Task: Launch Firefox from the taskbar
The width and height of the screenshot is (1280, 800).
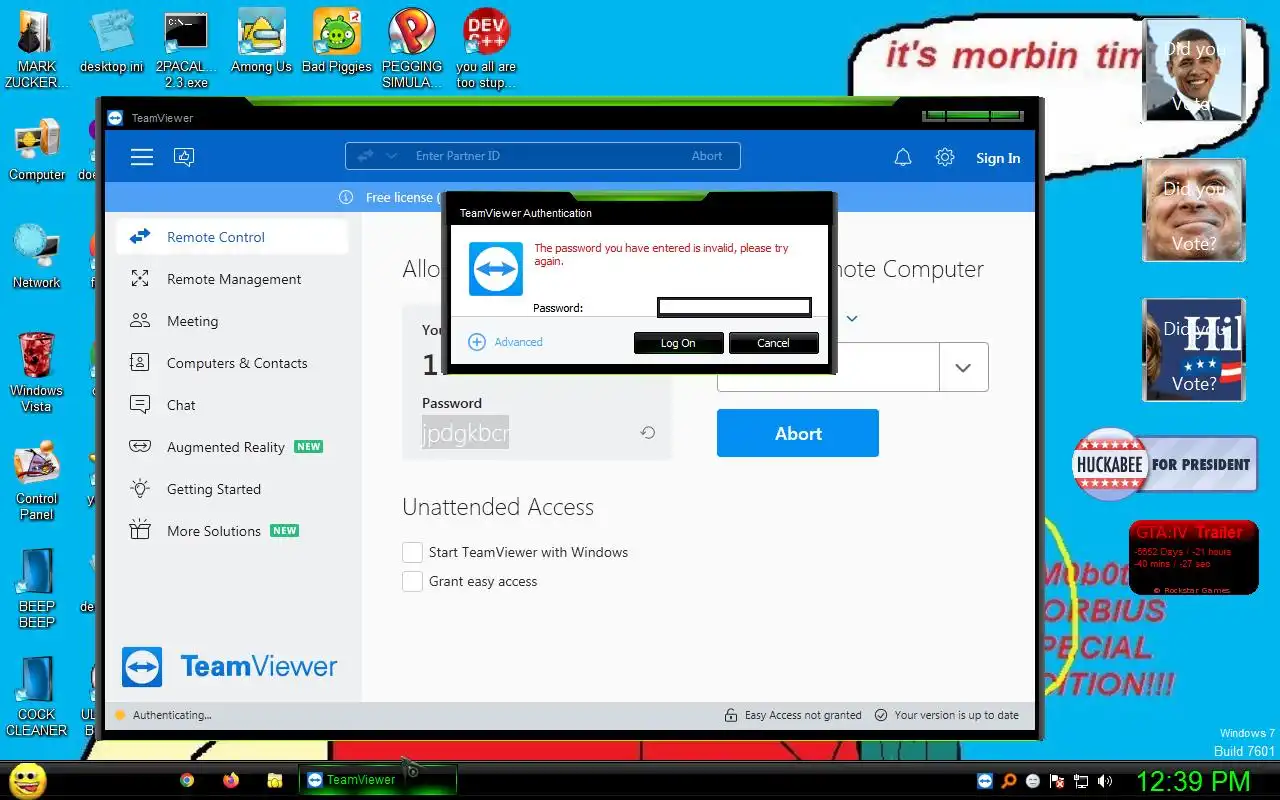Action: point(231,780)
